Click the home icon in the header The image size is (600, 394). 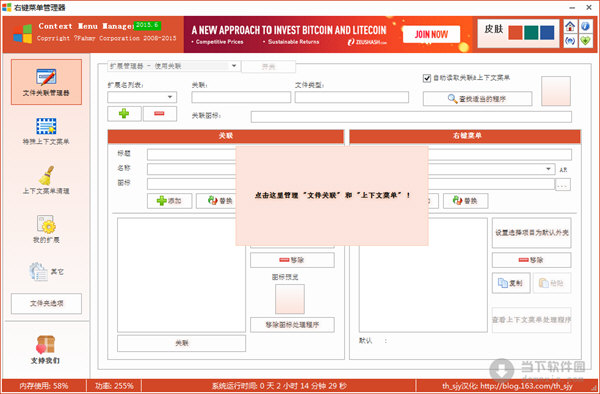570,26
